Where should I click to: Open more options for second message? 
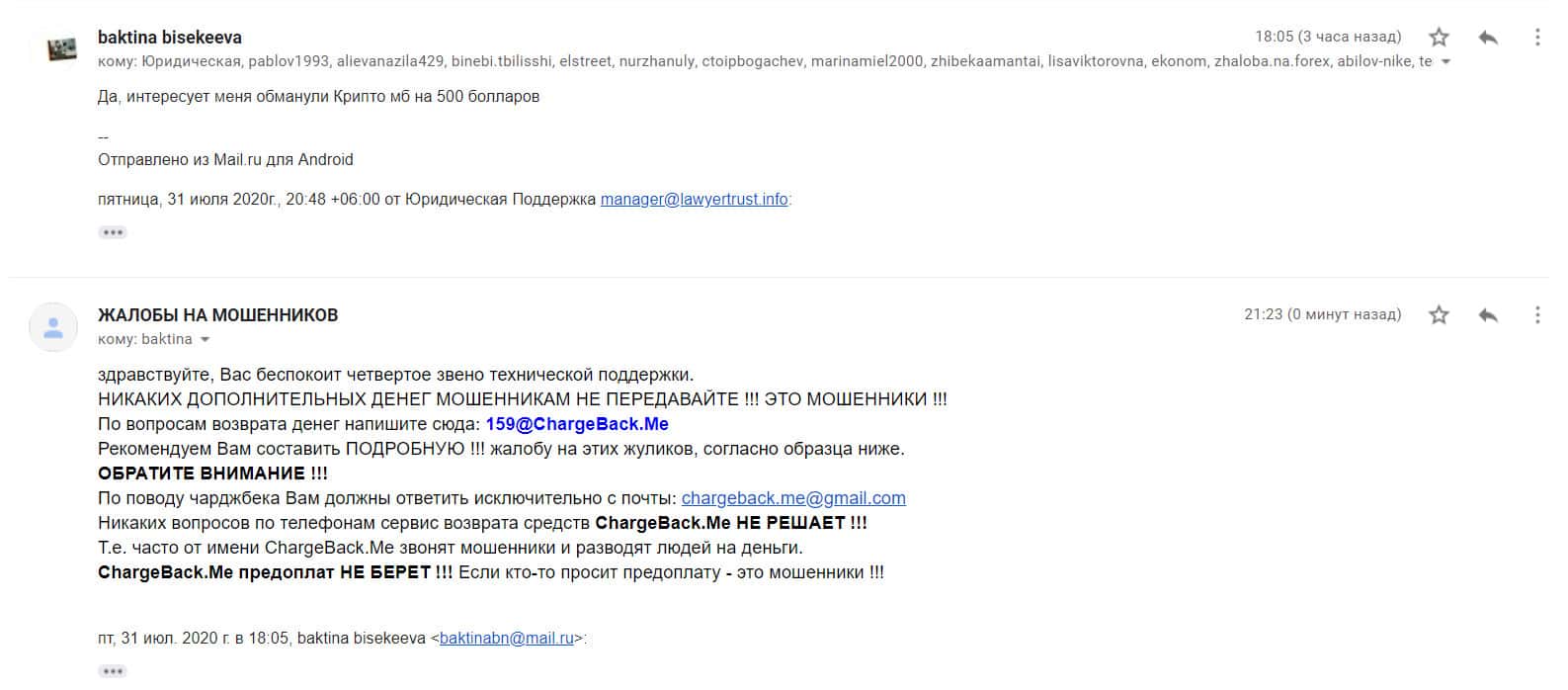(1536, 315)
